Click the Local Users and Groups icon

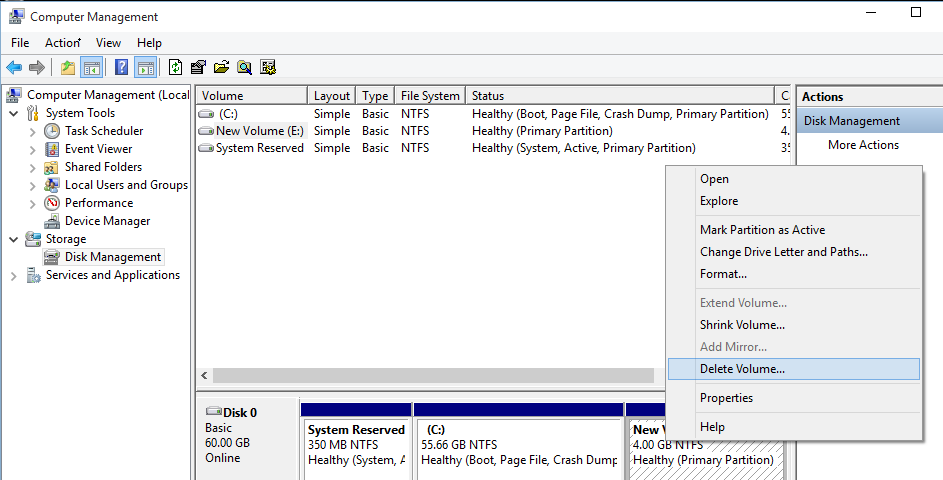click(52, 185)
